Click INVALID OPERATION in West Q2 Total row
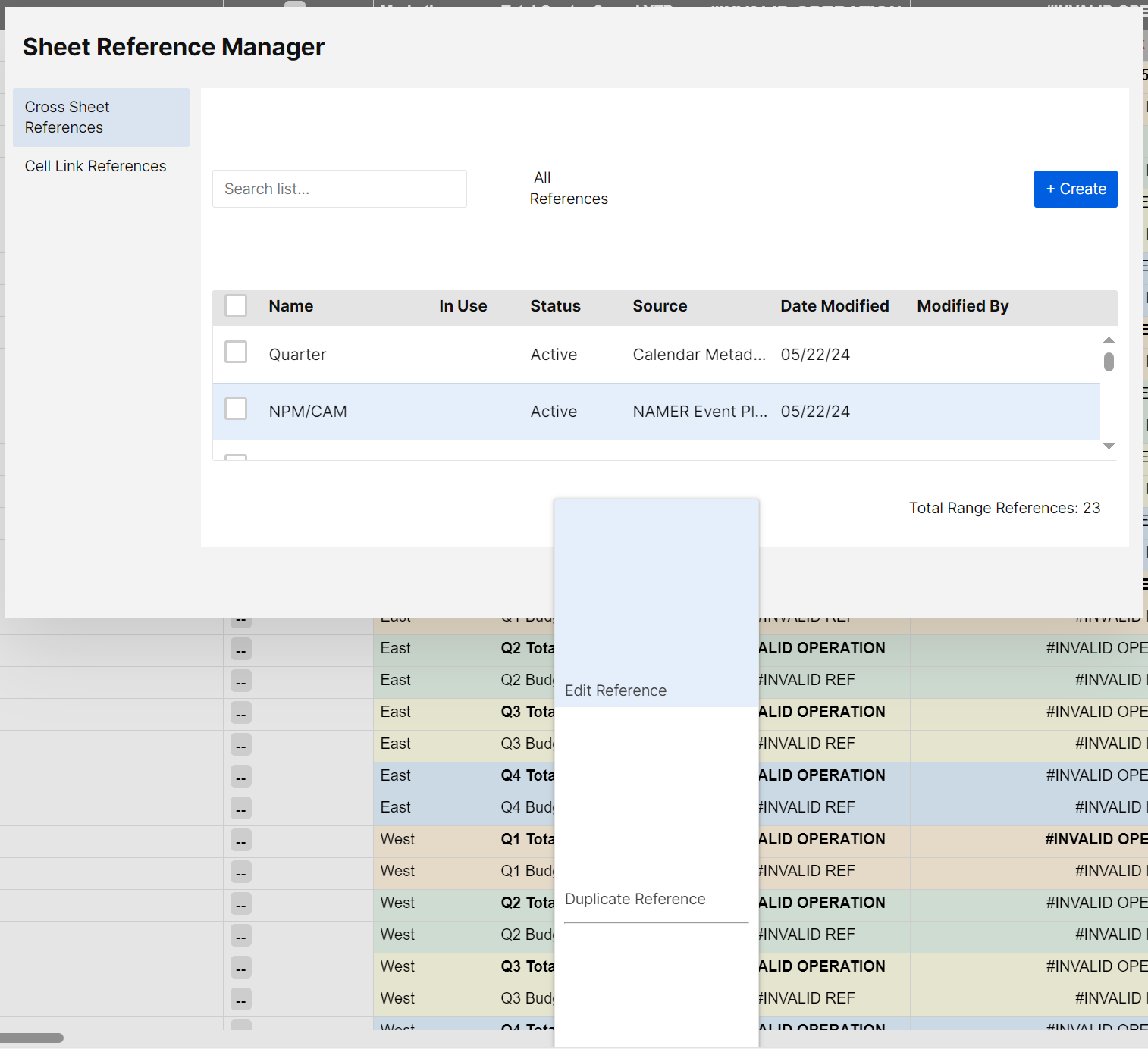 822,903
